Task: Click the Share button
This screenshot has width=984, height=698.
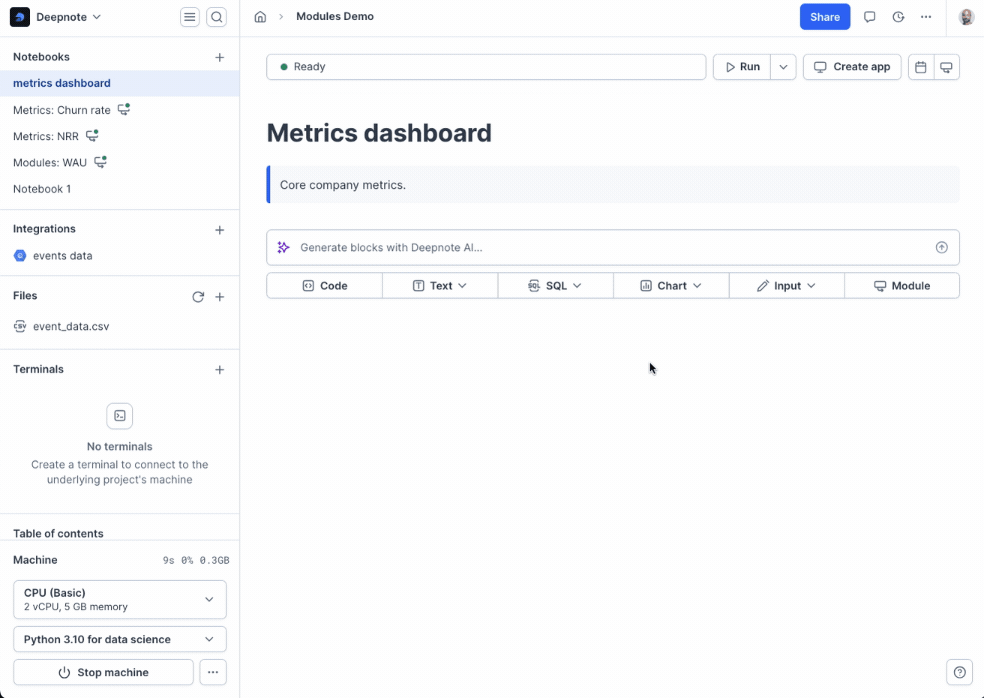Action: tap(824, 17)
